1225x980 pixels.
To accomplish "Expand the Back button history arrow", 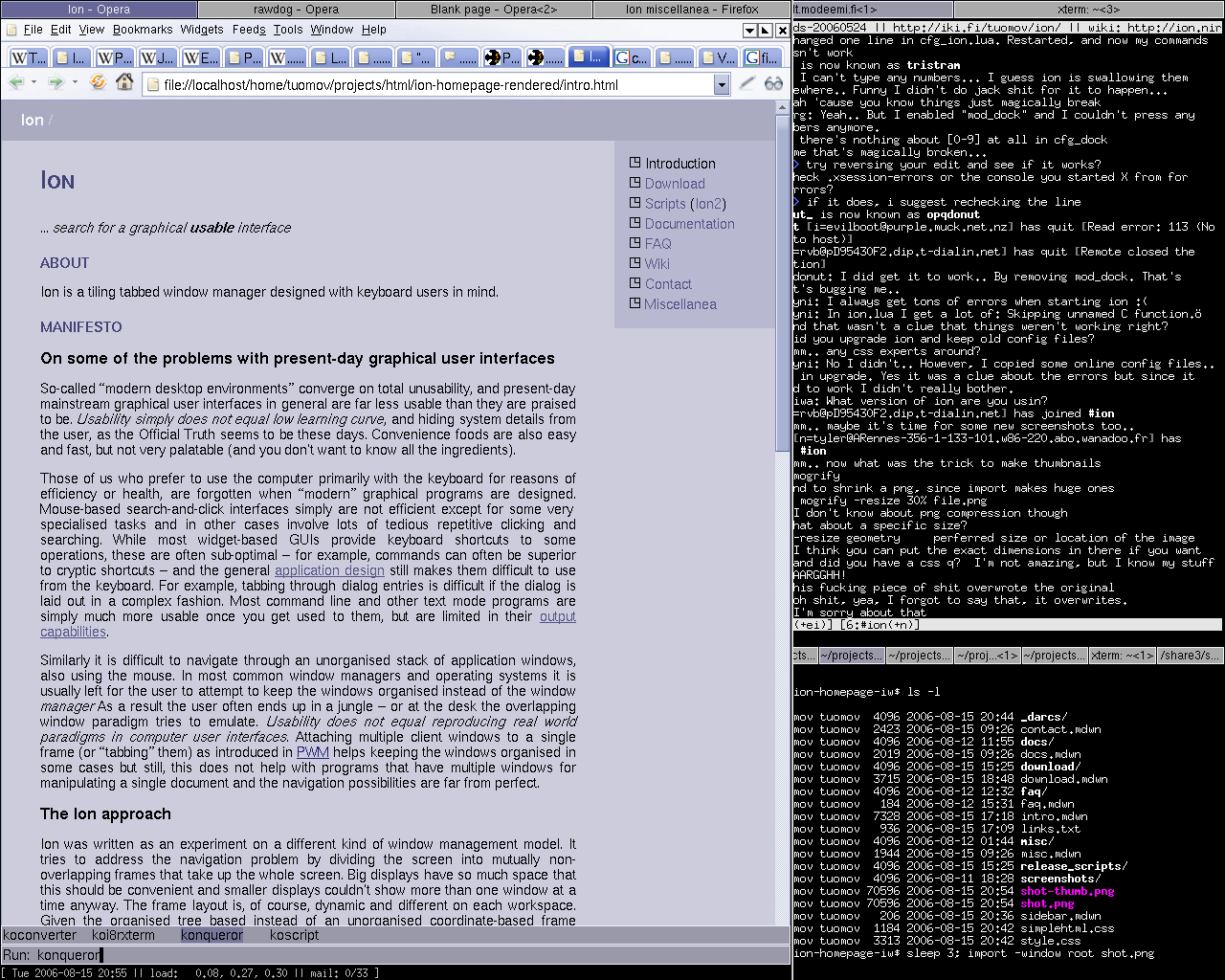I will 33,83.
